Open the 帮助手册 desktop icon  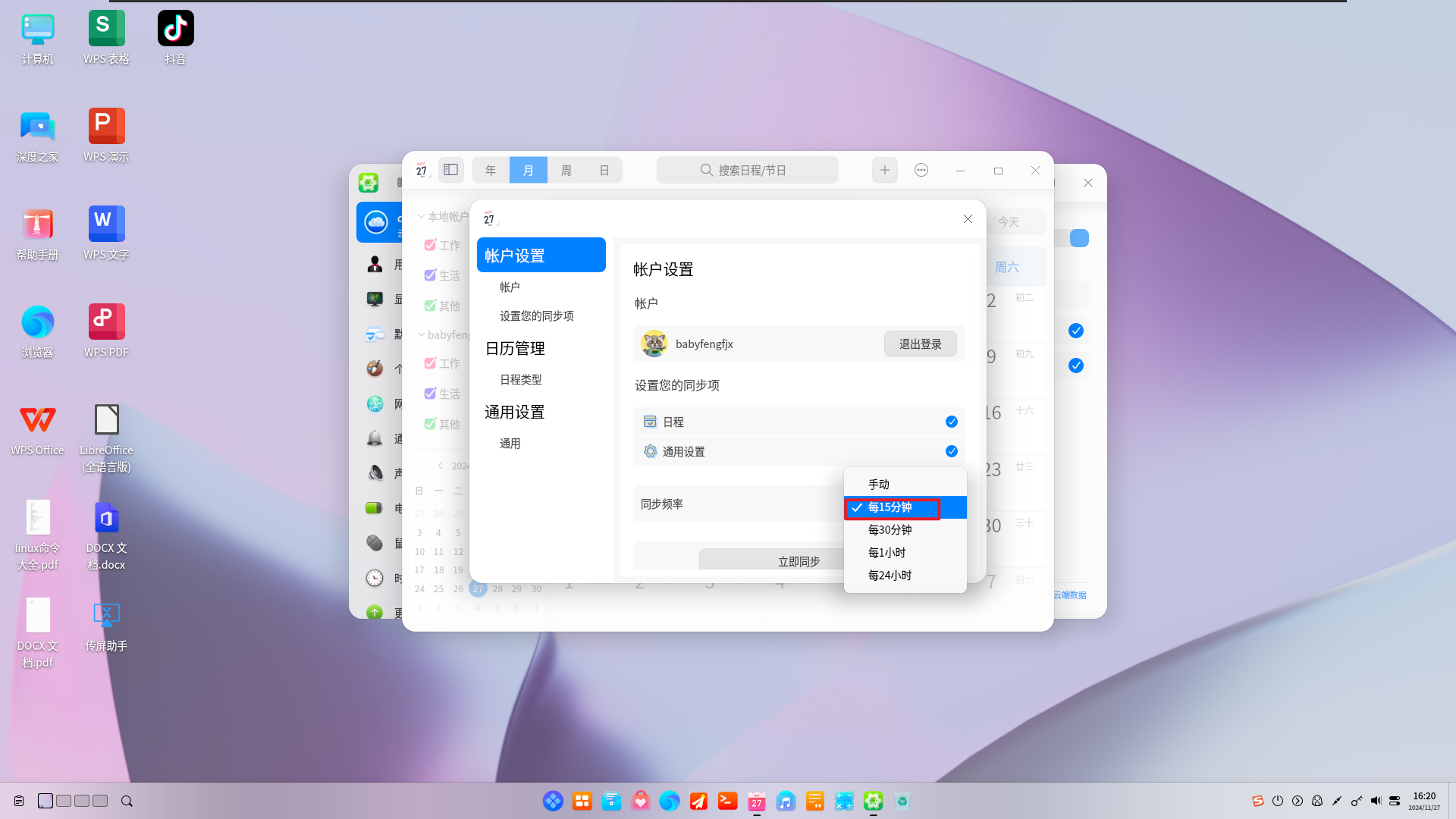click(37, 224)
